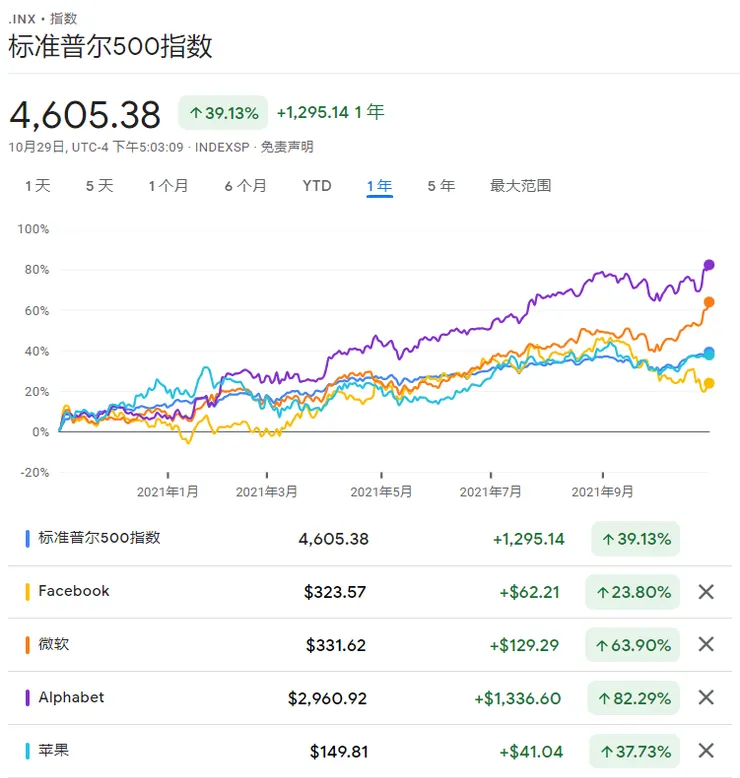This screenshot has height=778, width=740.
Task: Click Facebook's 23.80% change badge
Action: click(x=633, y=592)
